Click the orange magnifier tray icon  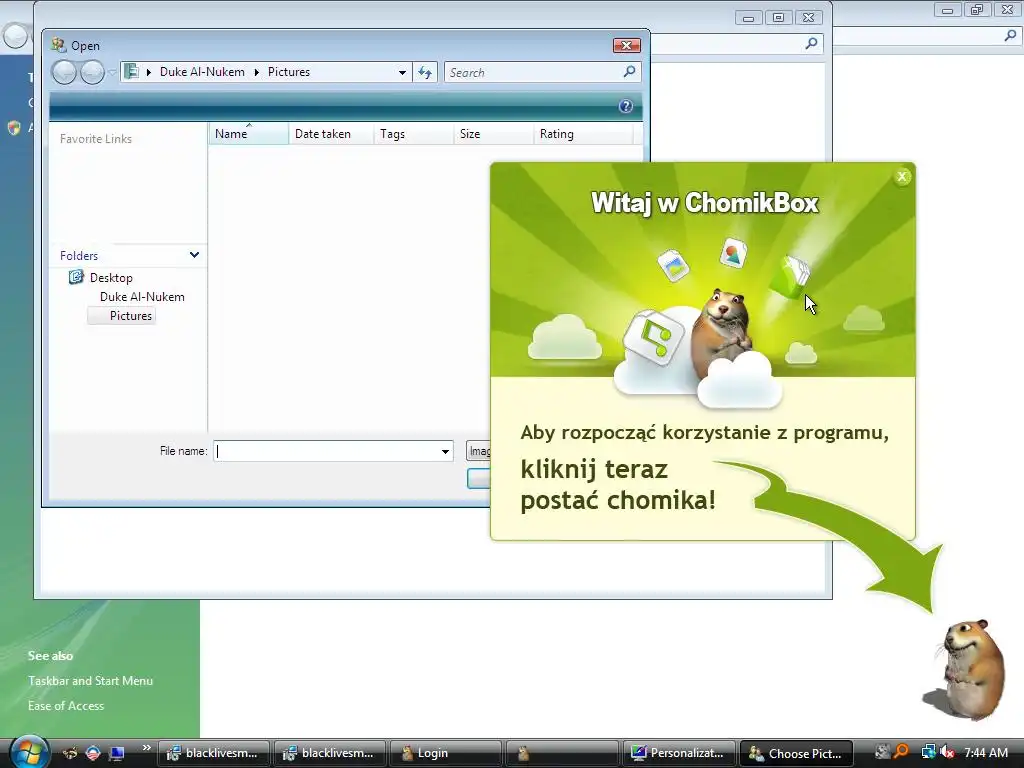[901, 752]
